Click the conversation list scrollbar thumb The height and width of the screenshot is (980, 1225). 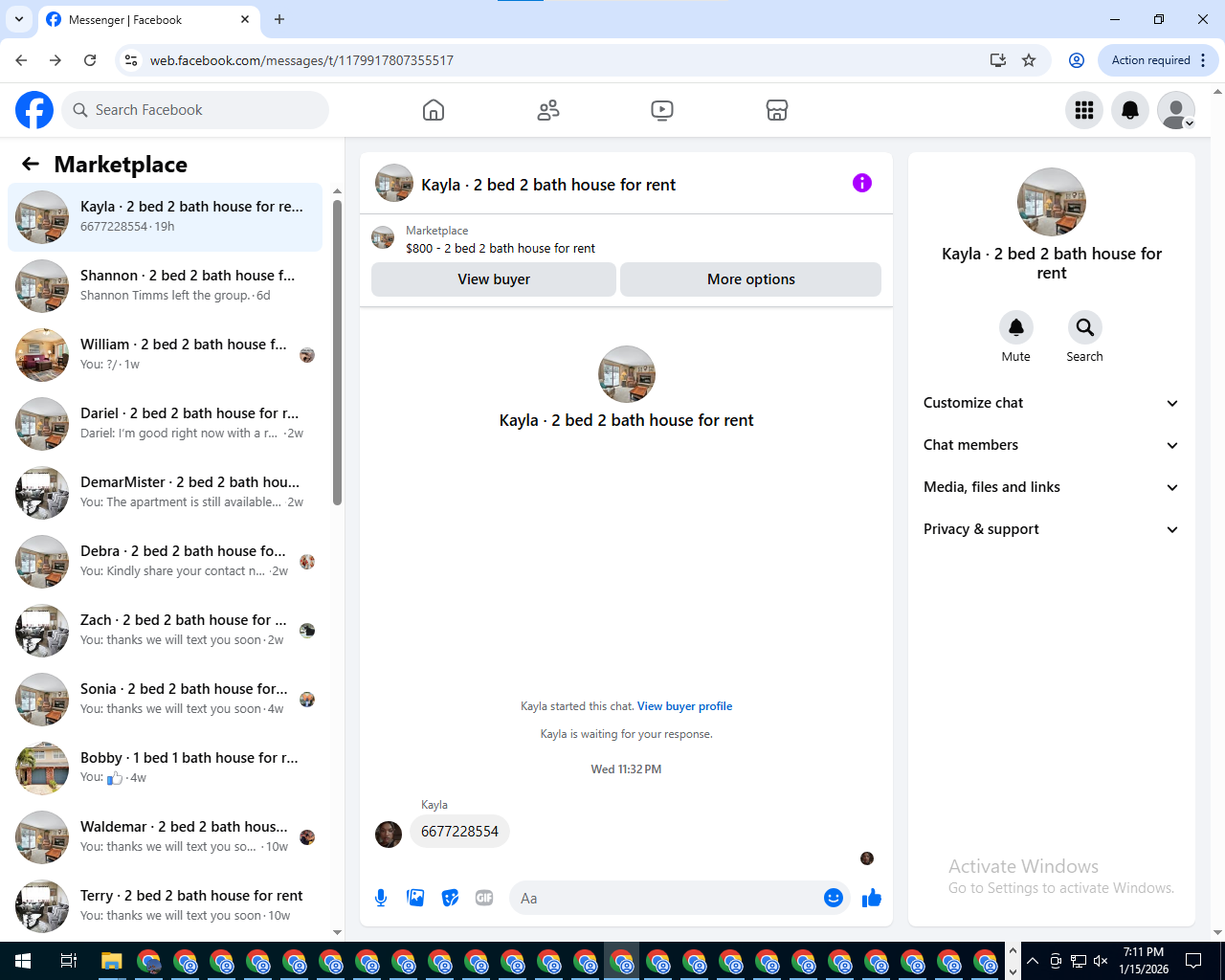(337, 352)
